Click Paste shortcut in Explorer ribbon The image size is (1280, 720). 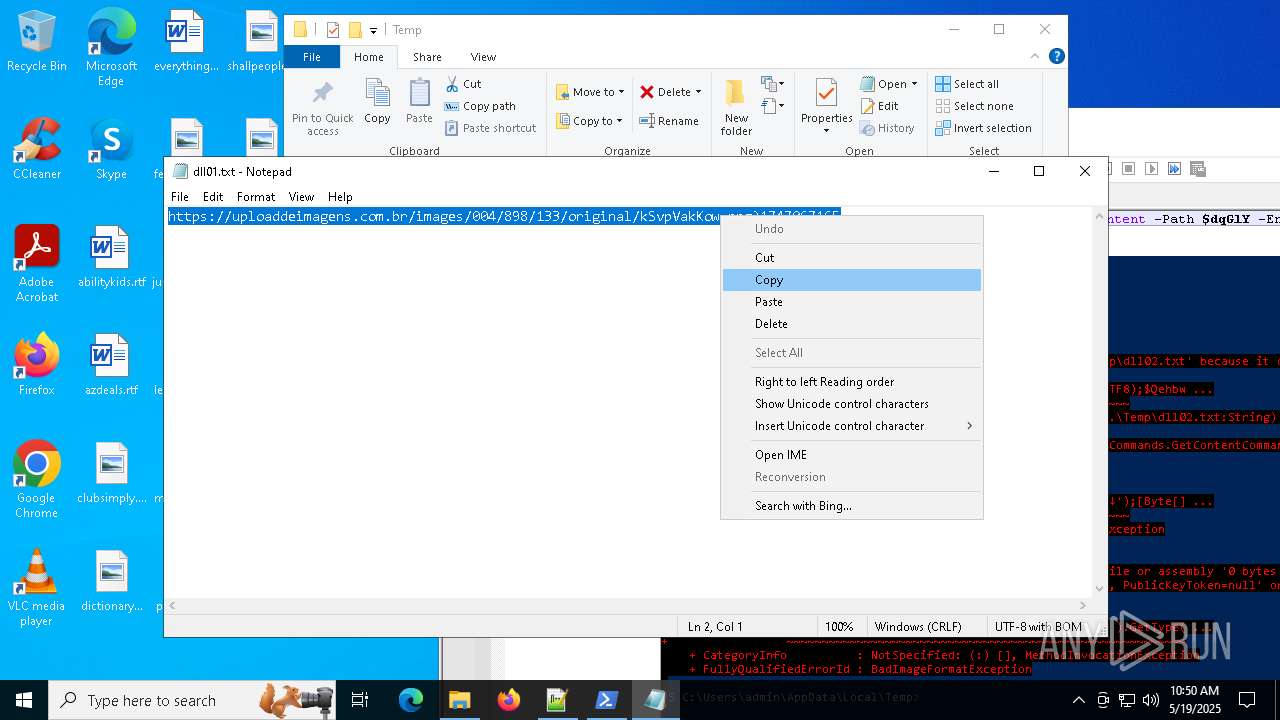pos(490,128)
